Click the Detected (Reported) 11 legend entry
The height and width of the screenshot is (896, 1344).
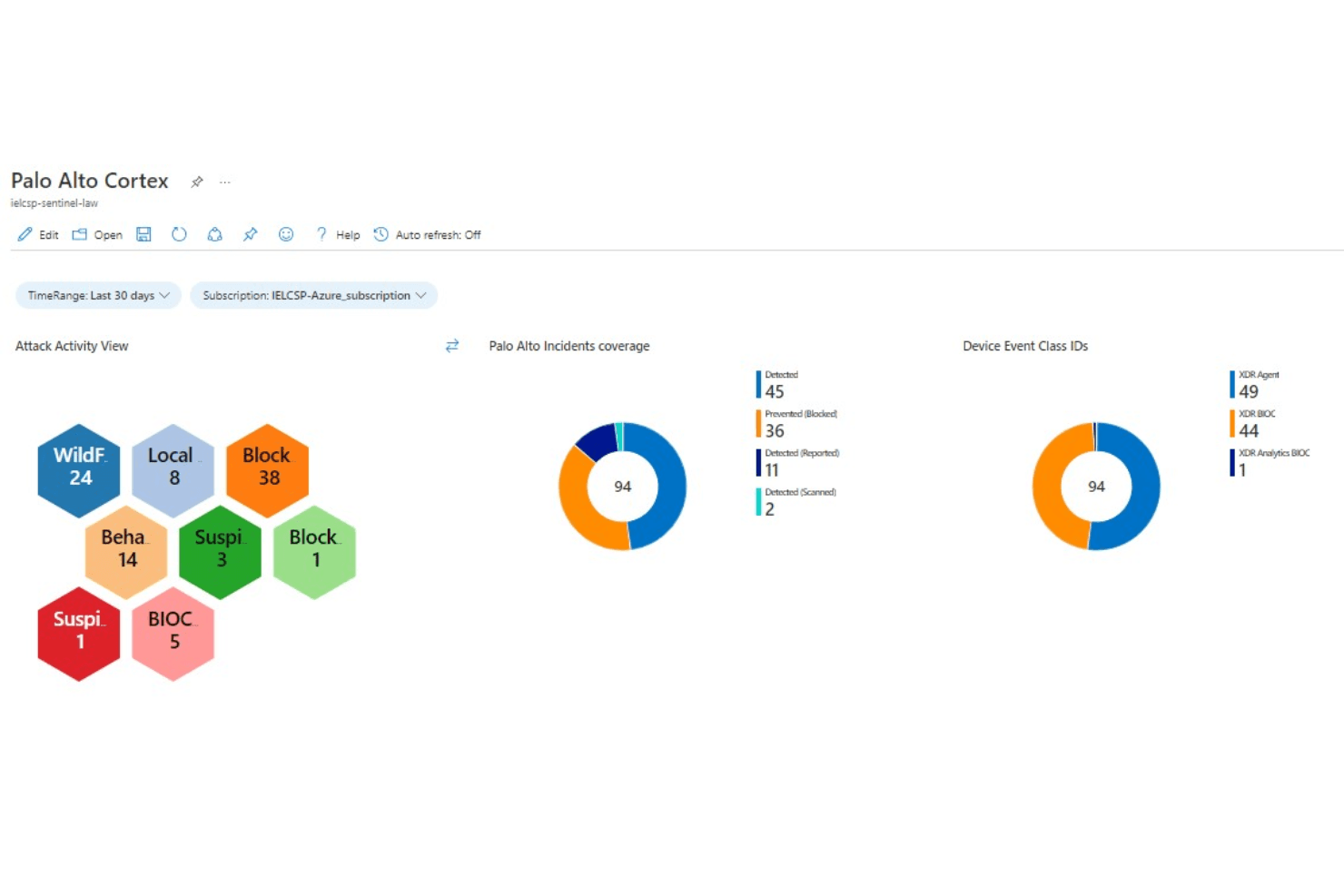tap(798, 463)
